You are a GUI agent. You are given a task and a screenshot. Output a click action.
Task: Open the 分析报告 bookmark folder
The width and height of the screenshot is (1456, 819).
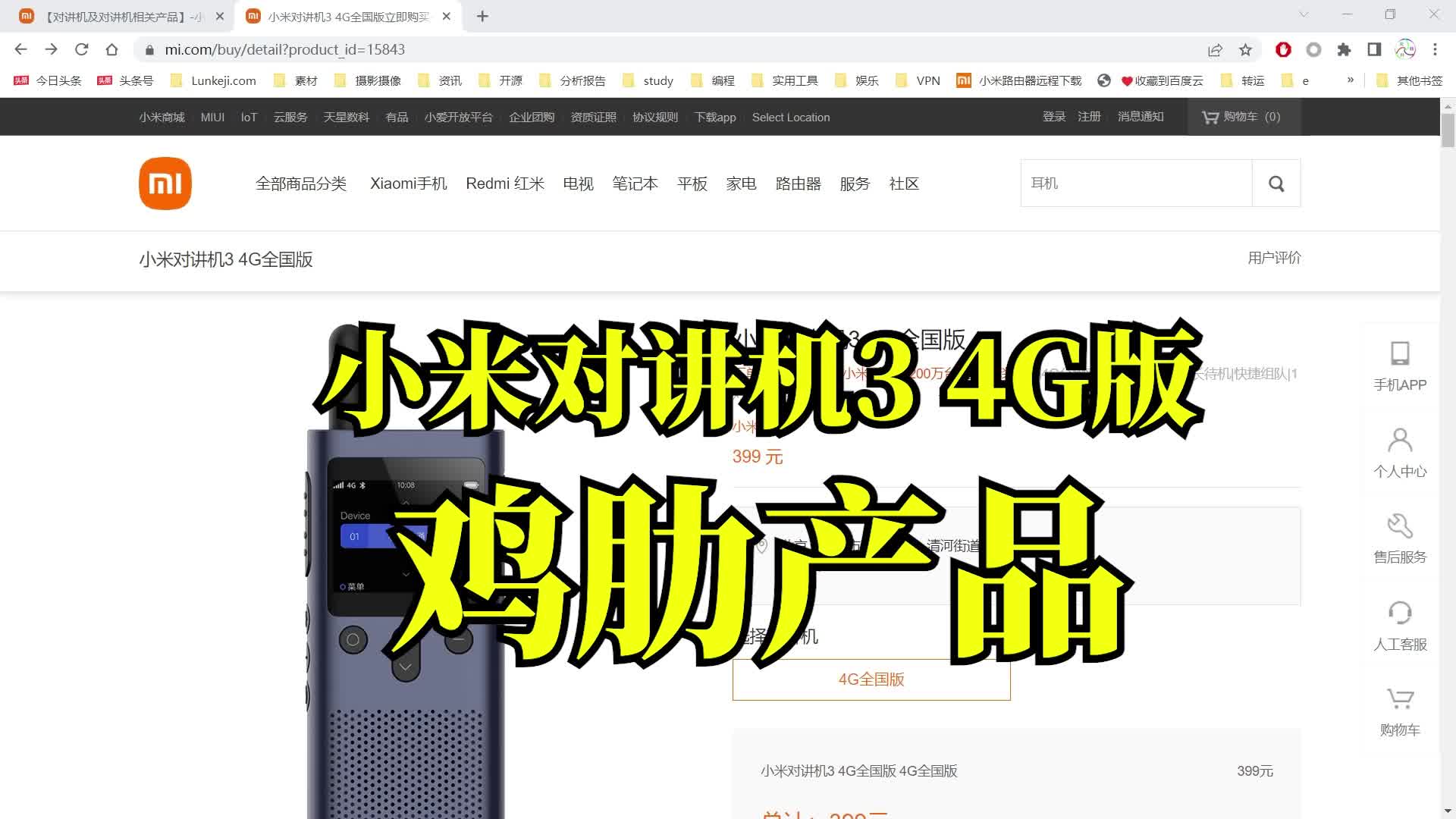pos(573,80)
